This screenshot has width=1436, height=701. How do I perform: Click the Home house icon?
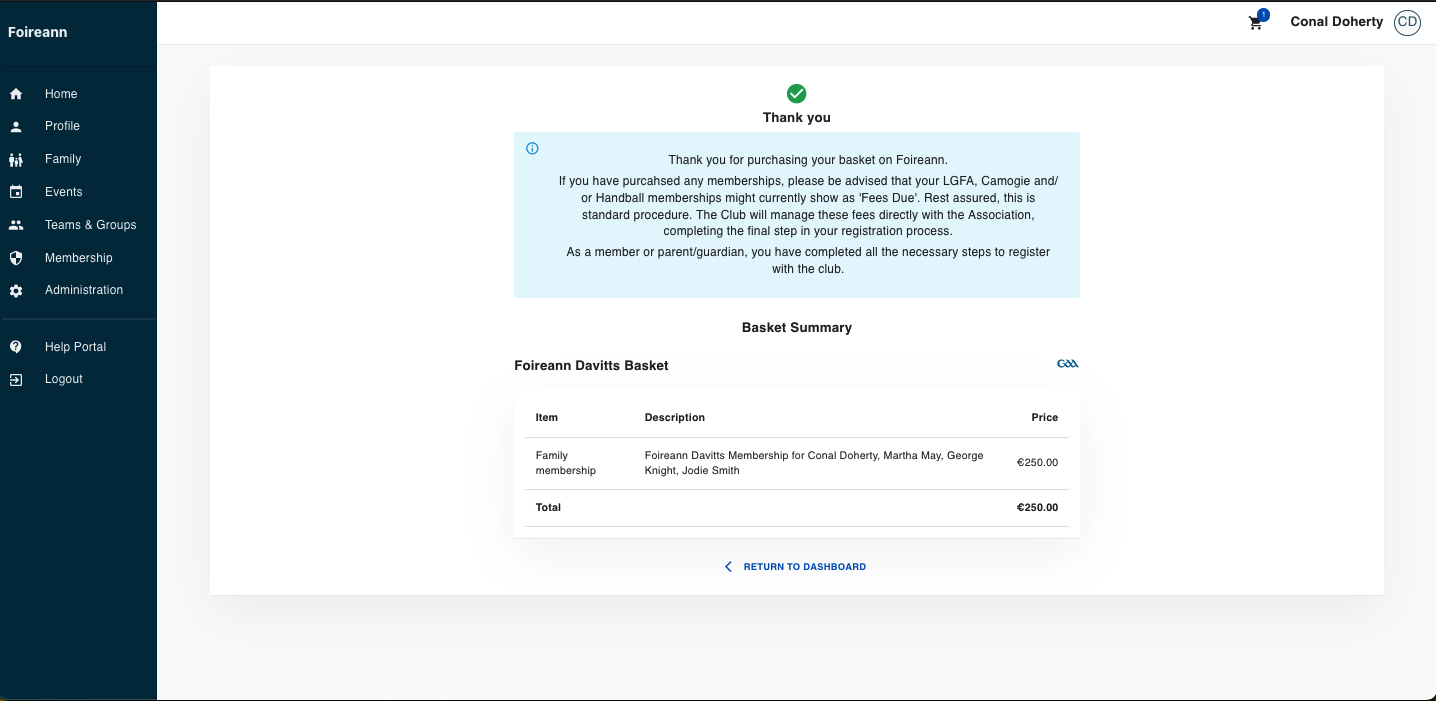16,94
